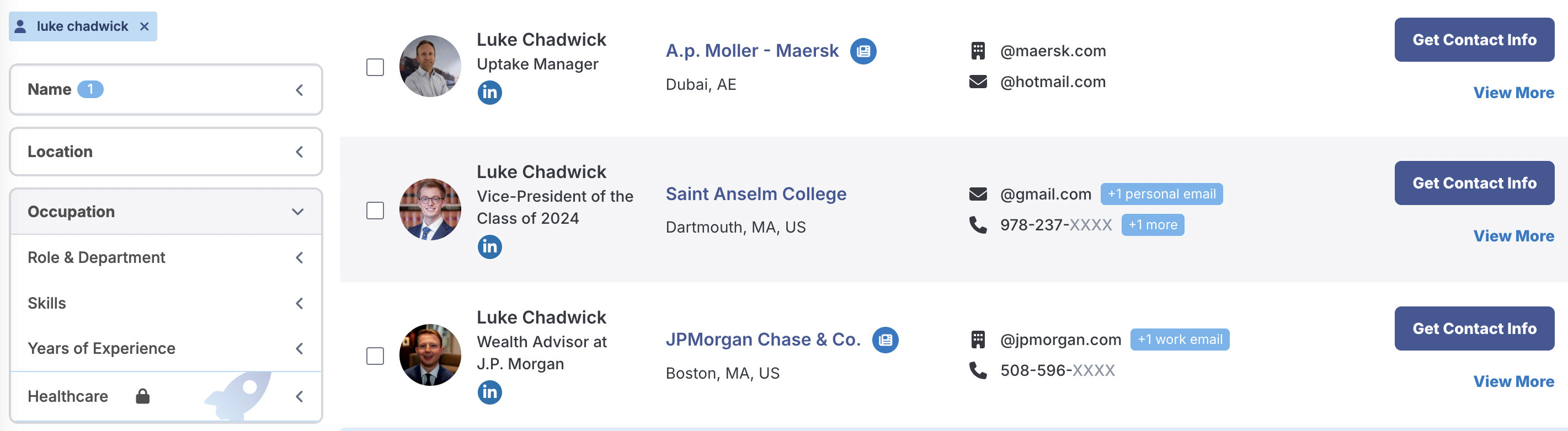Open the Role & Department filter
The width and height of the screenshot is (1568, 431).
point(166,258)
